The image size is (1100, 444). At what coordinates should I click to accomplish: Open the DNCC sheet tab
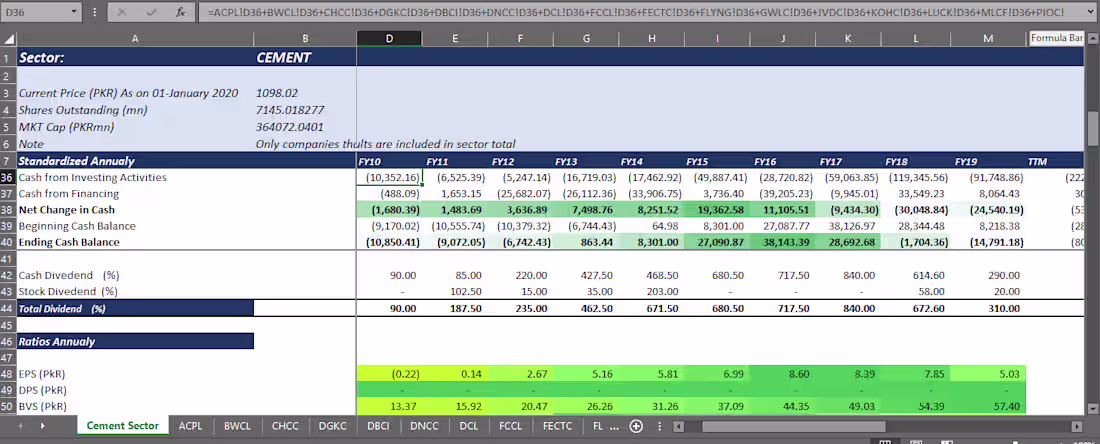pyautogui.click(x=425, y=425)
